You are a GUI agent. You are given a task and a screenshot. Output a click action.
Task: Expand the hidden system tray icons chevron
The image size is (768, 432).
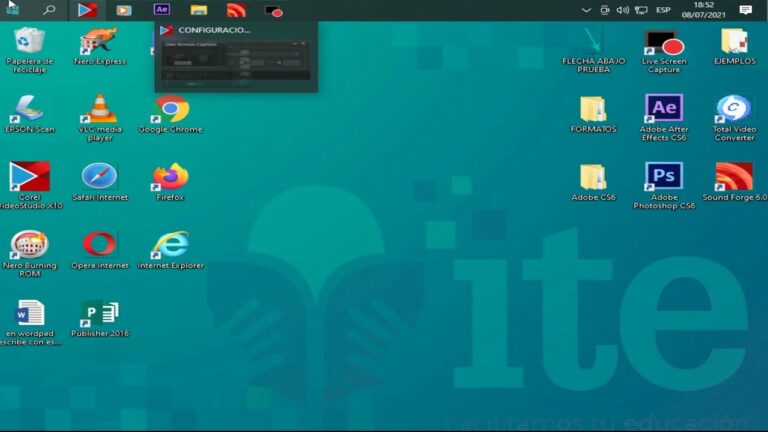pyautogui.click(x=586, y=10)
